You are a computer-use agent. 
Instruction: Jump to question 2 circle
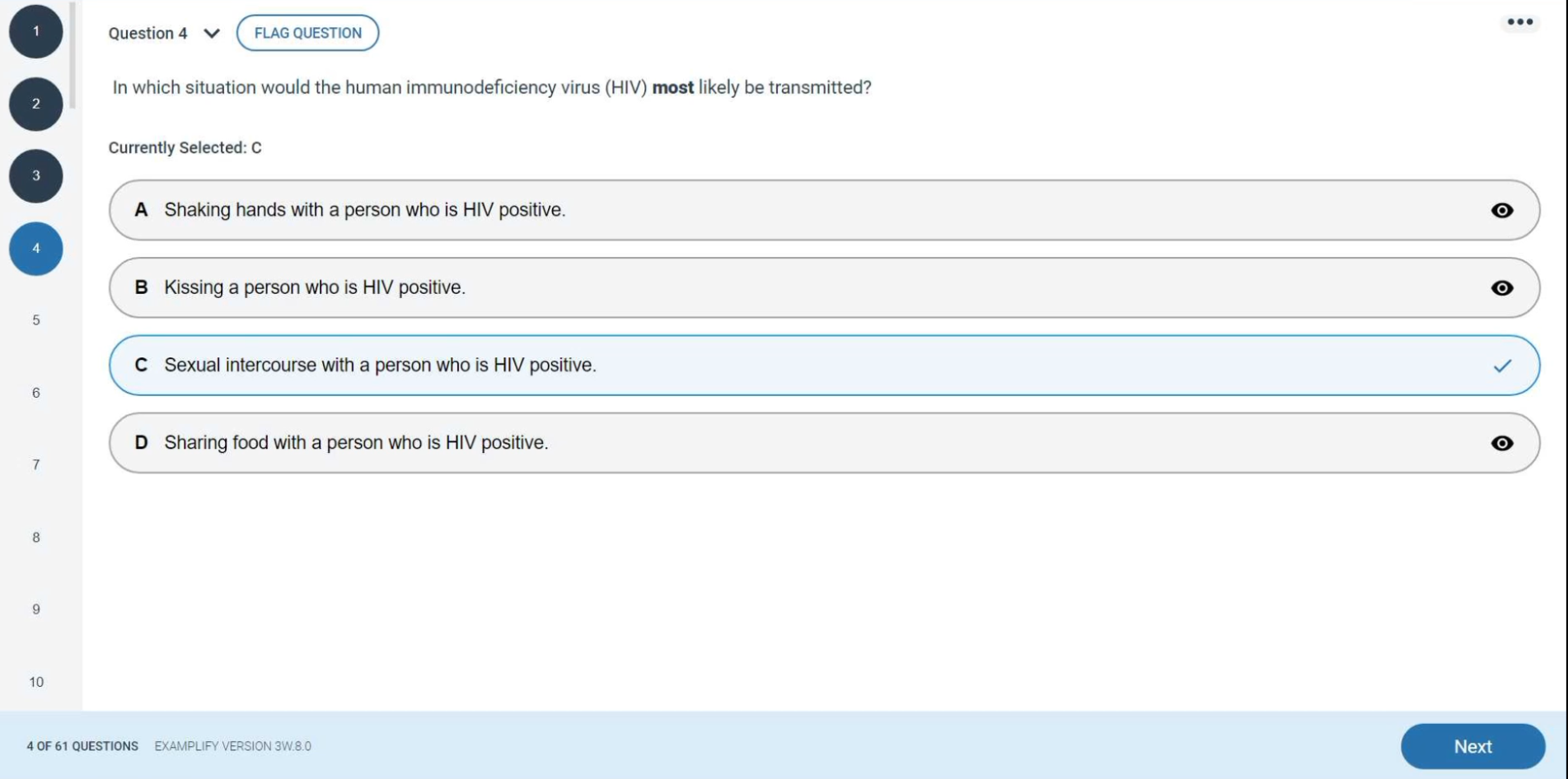click(35, 104)
